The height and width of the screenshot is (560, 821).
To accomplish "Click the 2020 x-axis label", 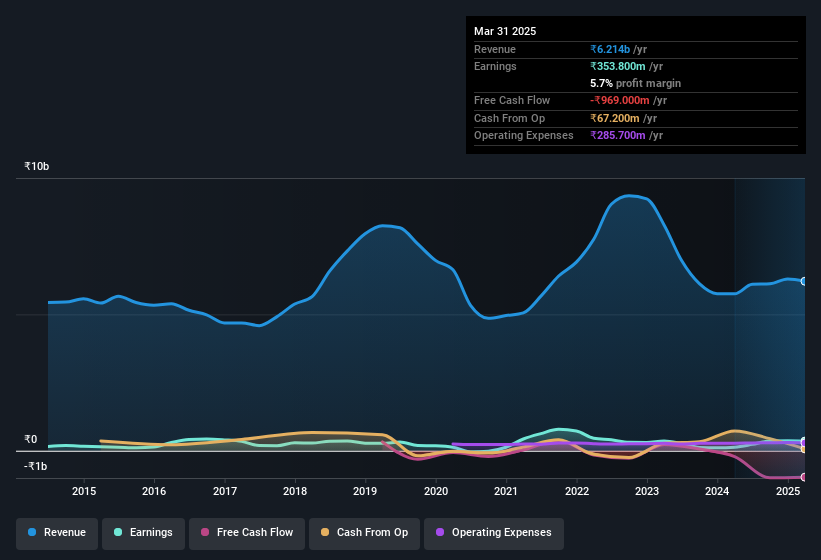I will (x=436, y=491).
